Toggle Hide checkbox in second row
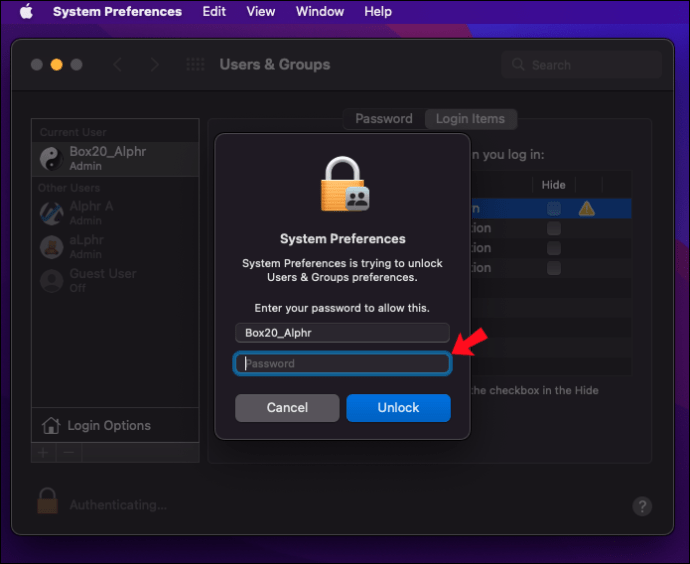 [x=554, y=228]
